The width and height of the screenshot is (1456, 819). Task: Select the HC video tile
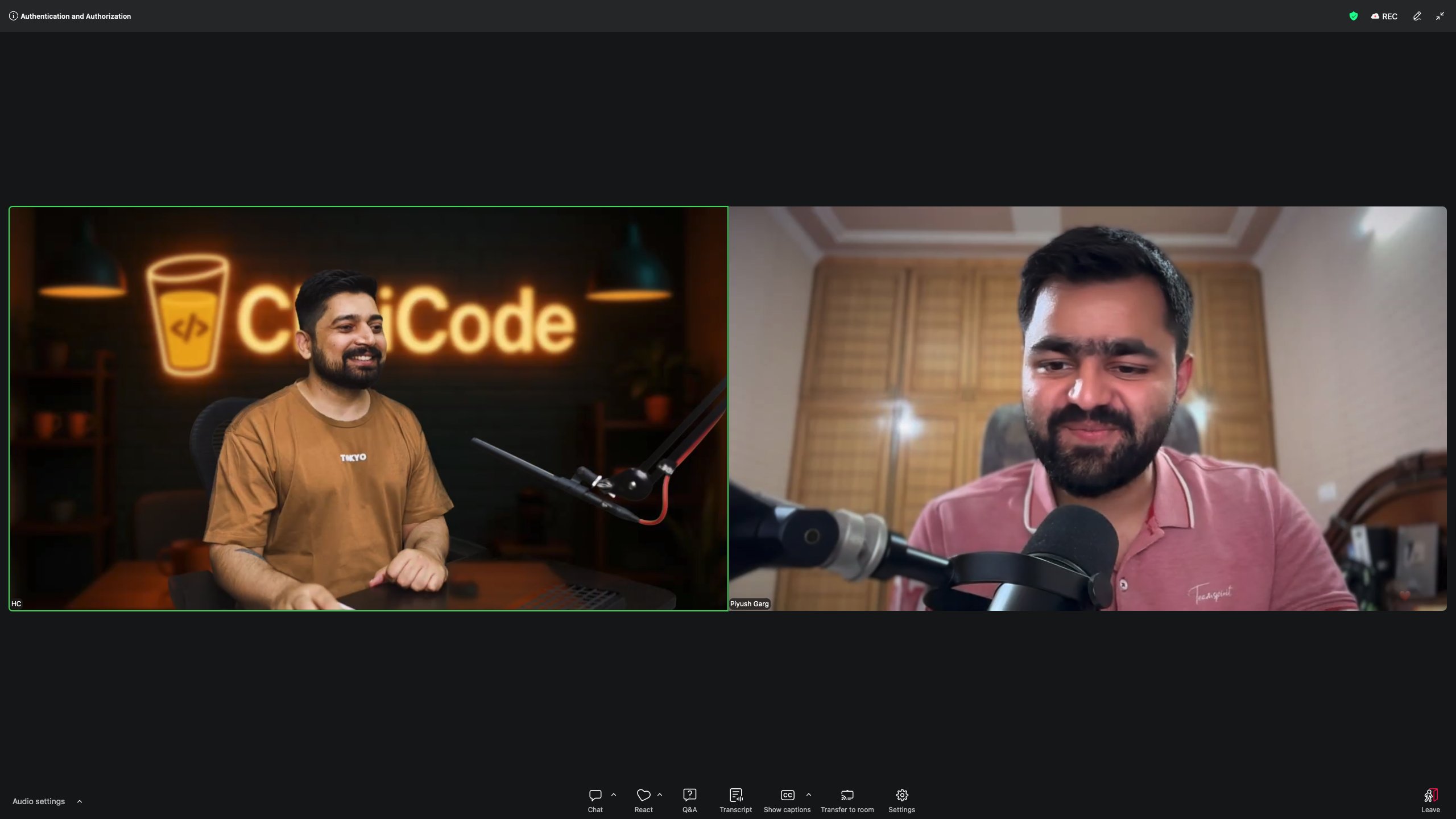click(x=369, y=408)
